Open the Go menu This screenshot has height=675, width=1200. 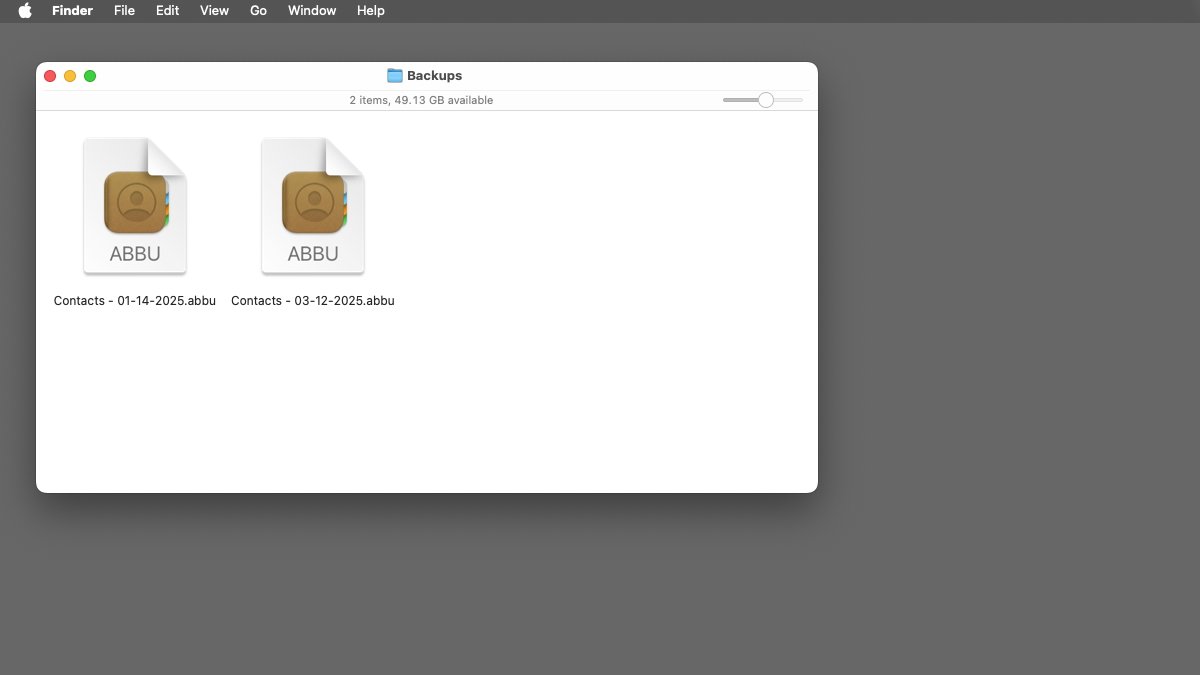[x=258, y=11]
